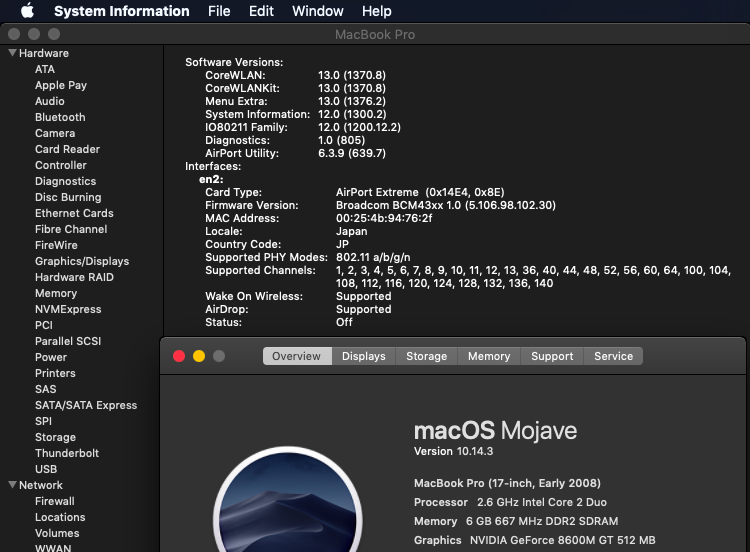Select Firewall under Network
The height and width of the screenshot is (552, 750).
click(55, 501)
